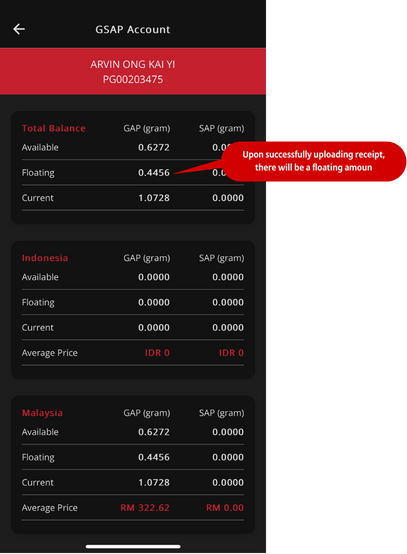Open the Malaysia section heading
Viewport: 407px width, 554px height.
[x=42, y=413]
